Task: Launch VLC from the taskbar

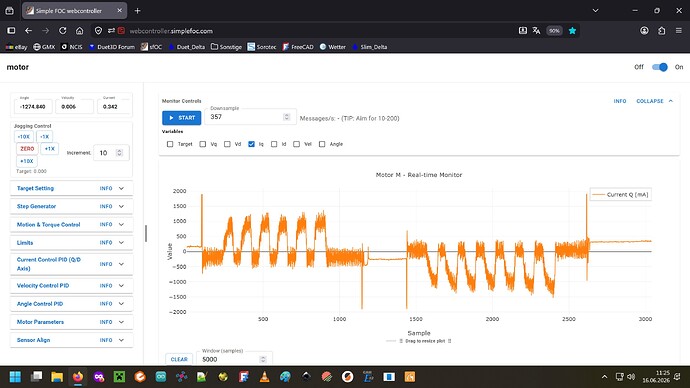Action: [x=264, y=377]
